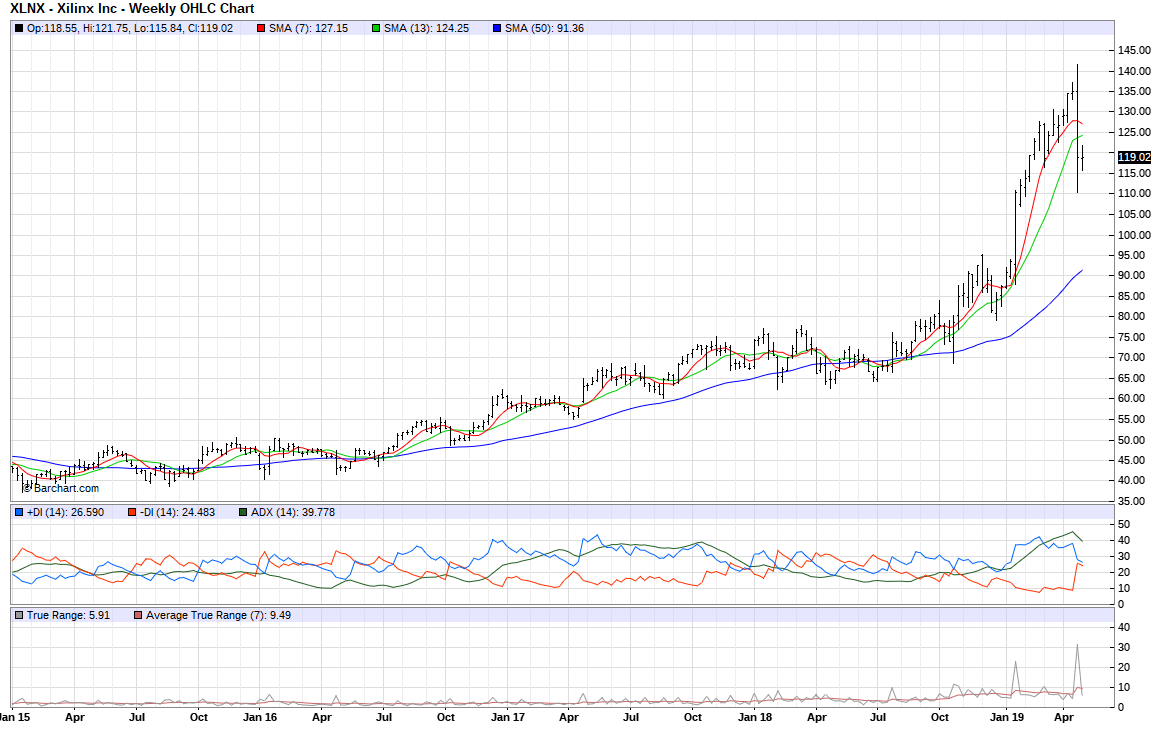Click the highlighted 119.02 current price label
The height and width of the screenshot is (748, 1156).
[1134, 157]
